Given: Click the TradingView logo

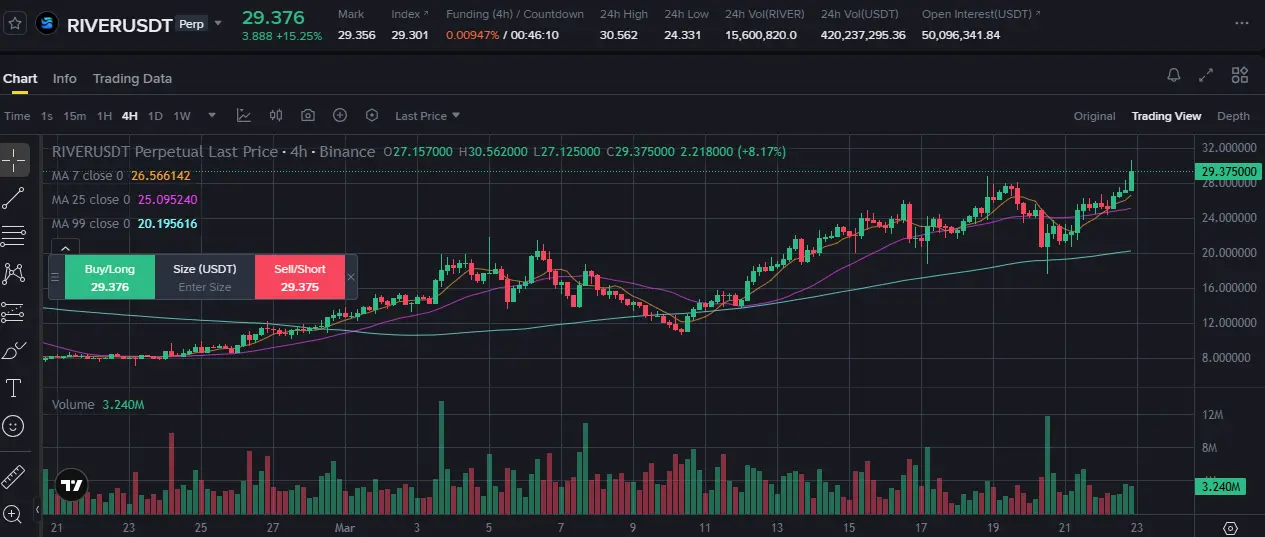Looking at the screenshot, I should (x=71, y=485).
